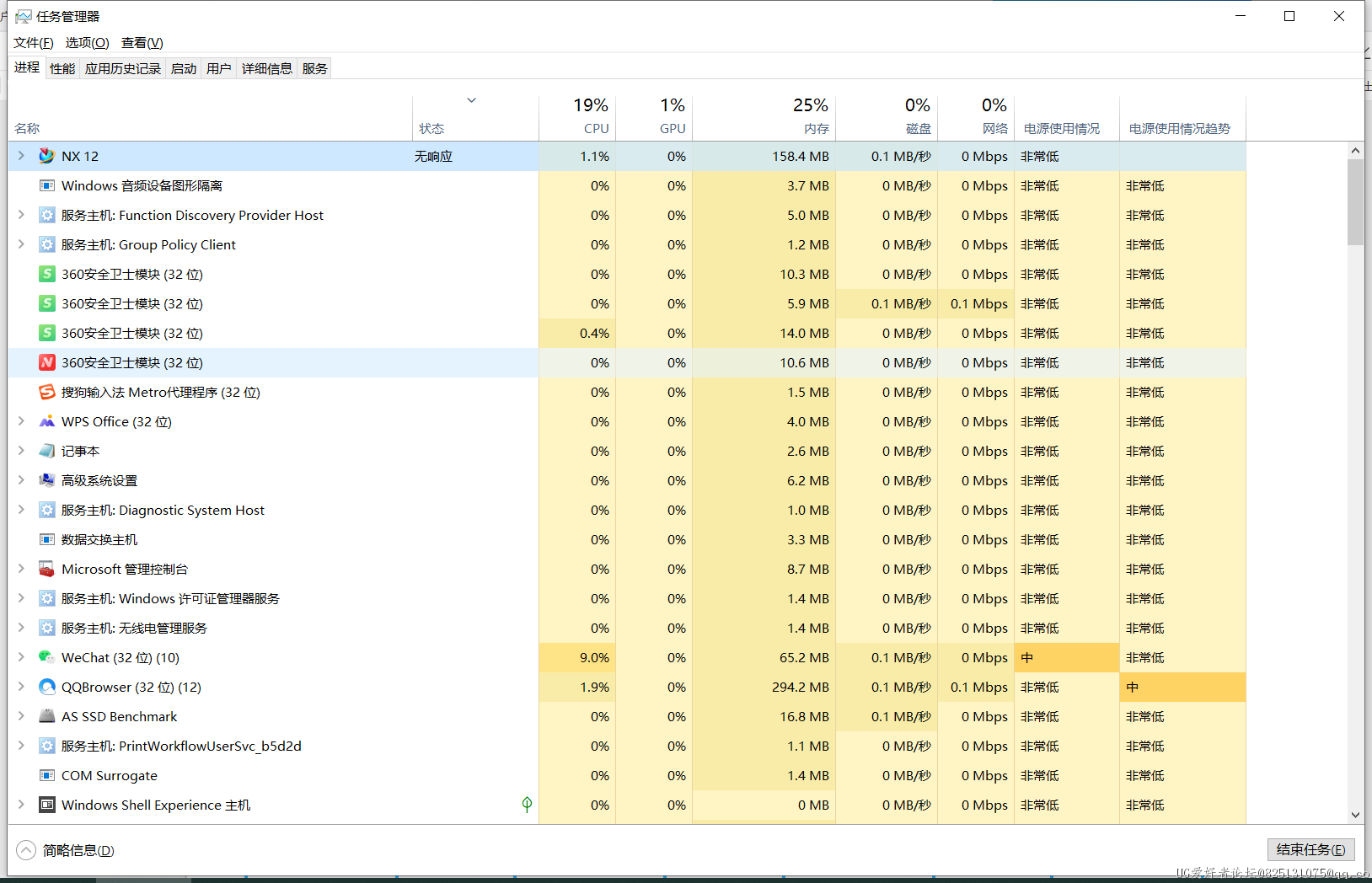Viewport: 1372px width, 883px height.
Task: Click the WeChat process icon
Action: point(47,657)
